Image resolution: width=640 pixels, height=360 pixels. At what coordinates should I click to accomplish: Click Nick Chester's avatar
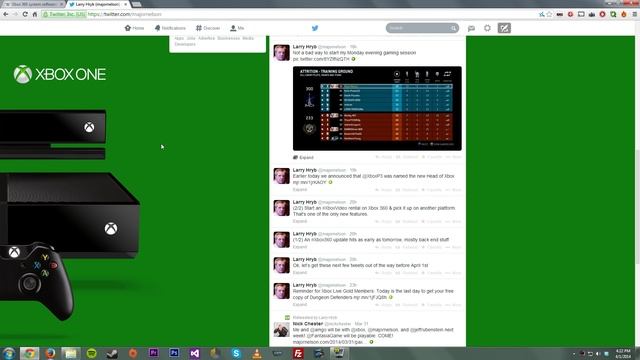tap(281, 329)
